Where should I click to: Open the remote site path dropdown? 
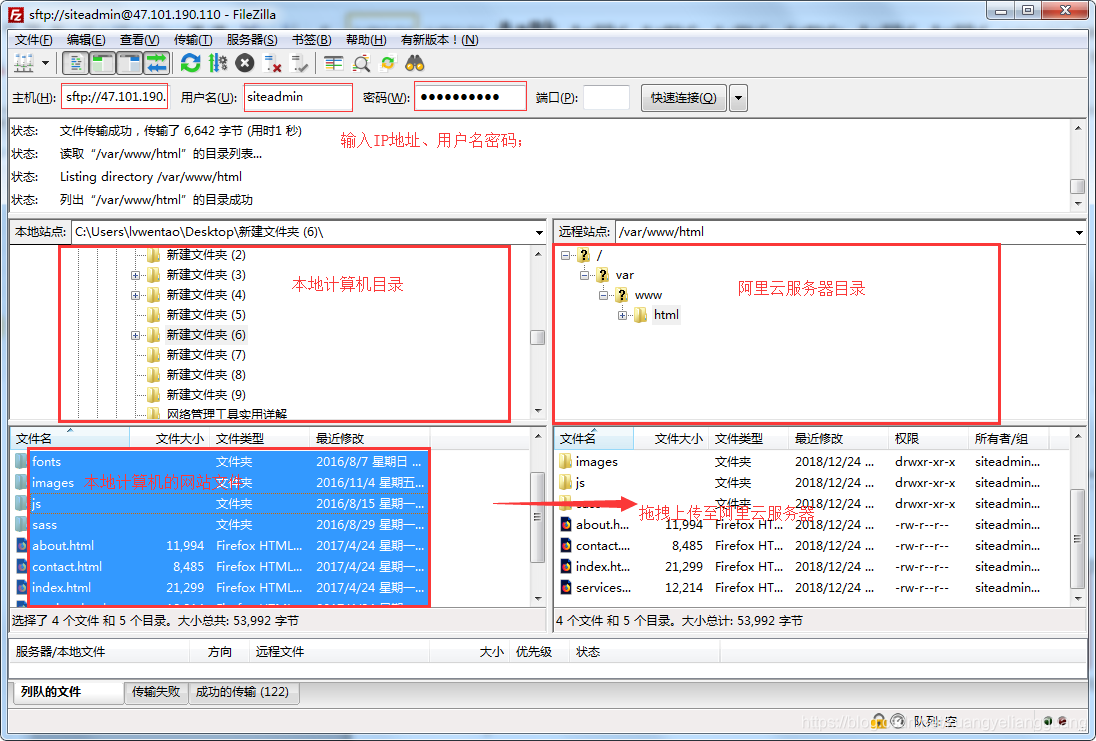pos(1079,232)
